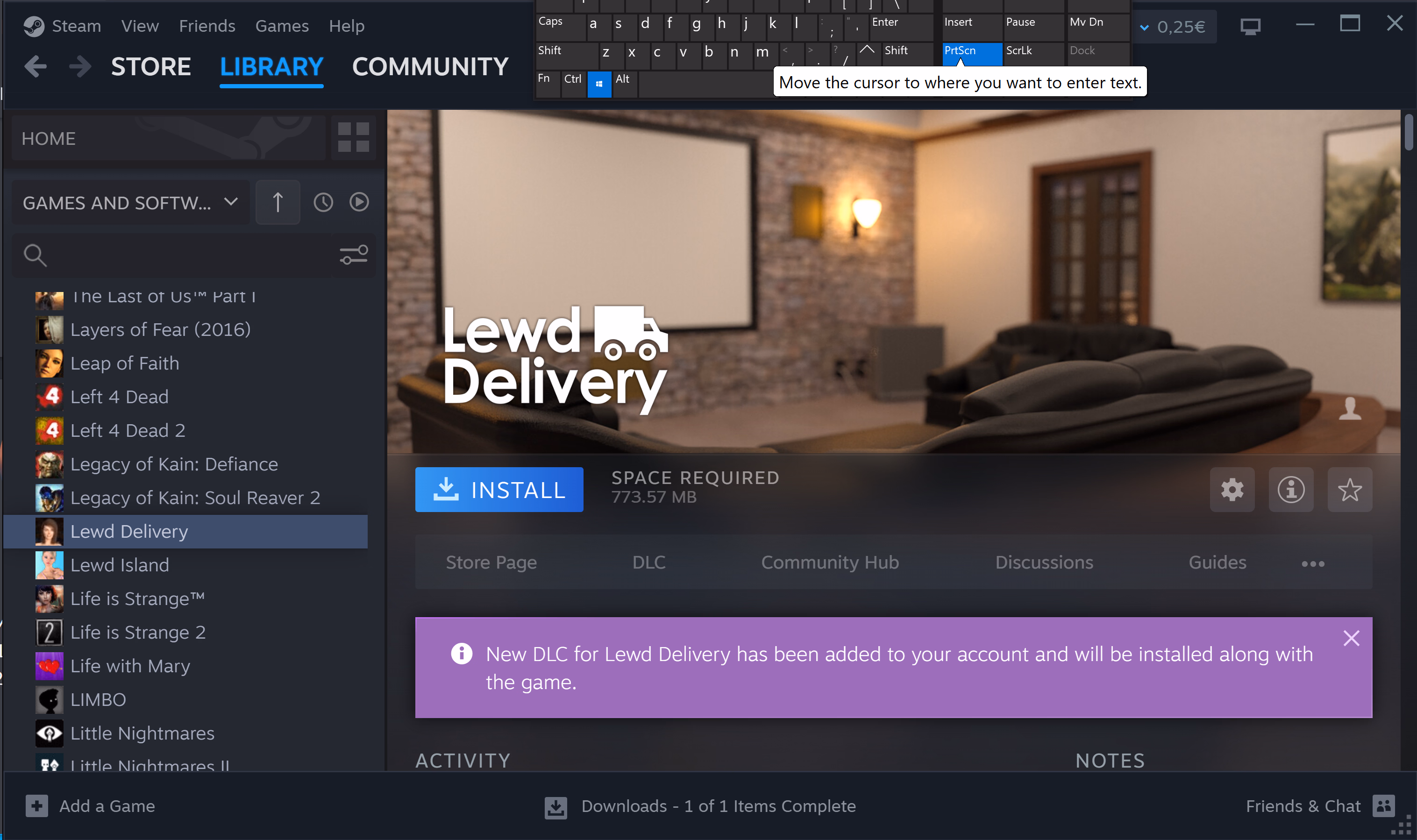Toggle show ready-to-play games filter
The width and height of the screenshot is (1417, 840).
(x=359, y=202)
